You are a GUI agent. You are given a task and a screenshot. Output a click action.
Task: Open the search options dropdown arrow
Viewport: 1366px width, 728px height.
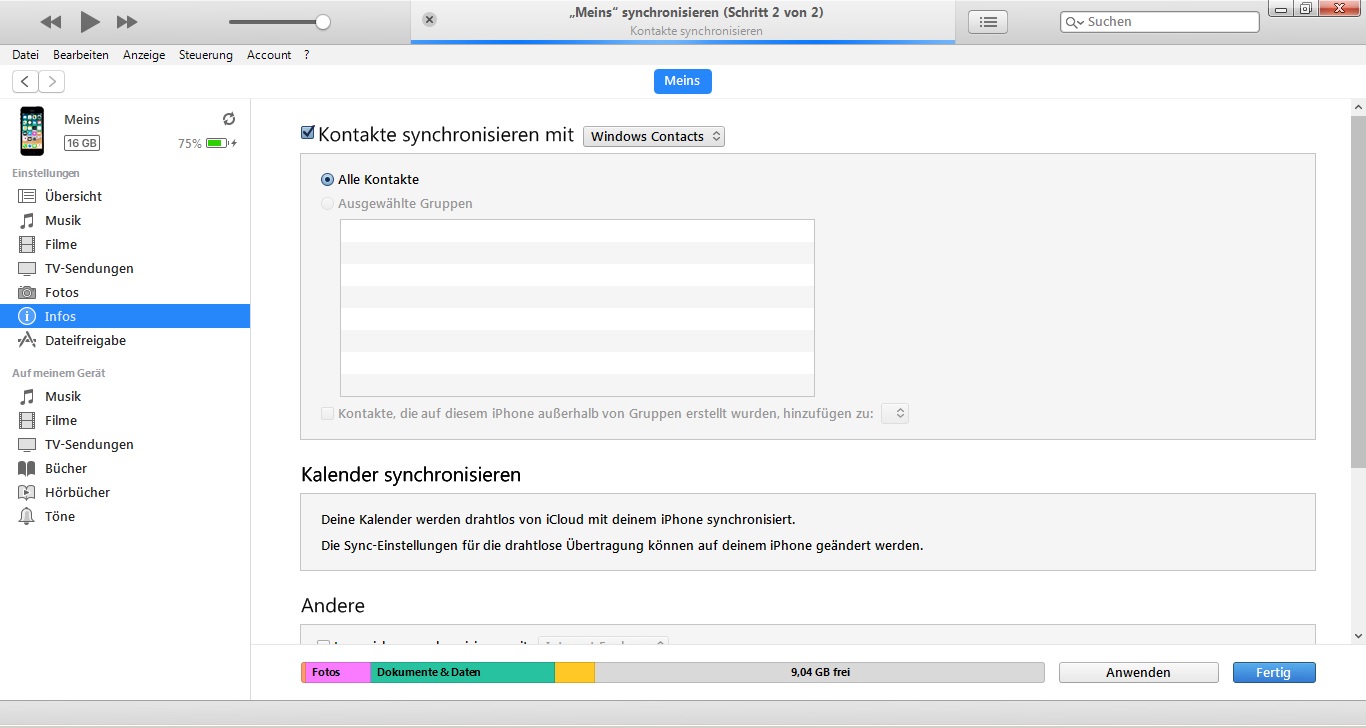pyautogui.click(x=1075, y=22)
